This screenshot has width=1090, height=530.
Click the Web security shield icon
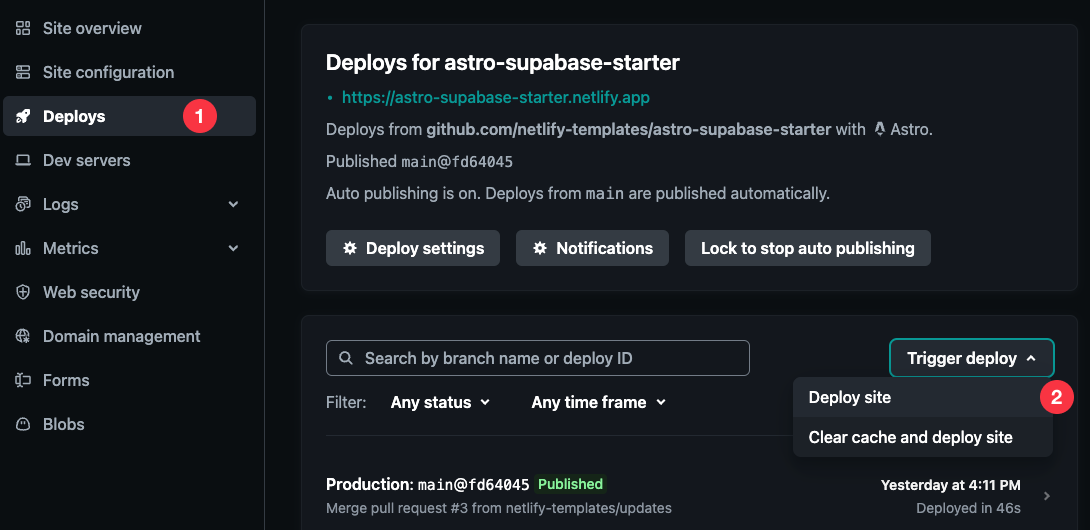point(23,292)
